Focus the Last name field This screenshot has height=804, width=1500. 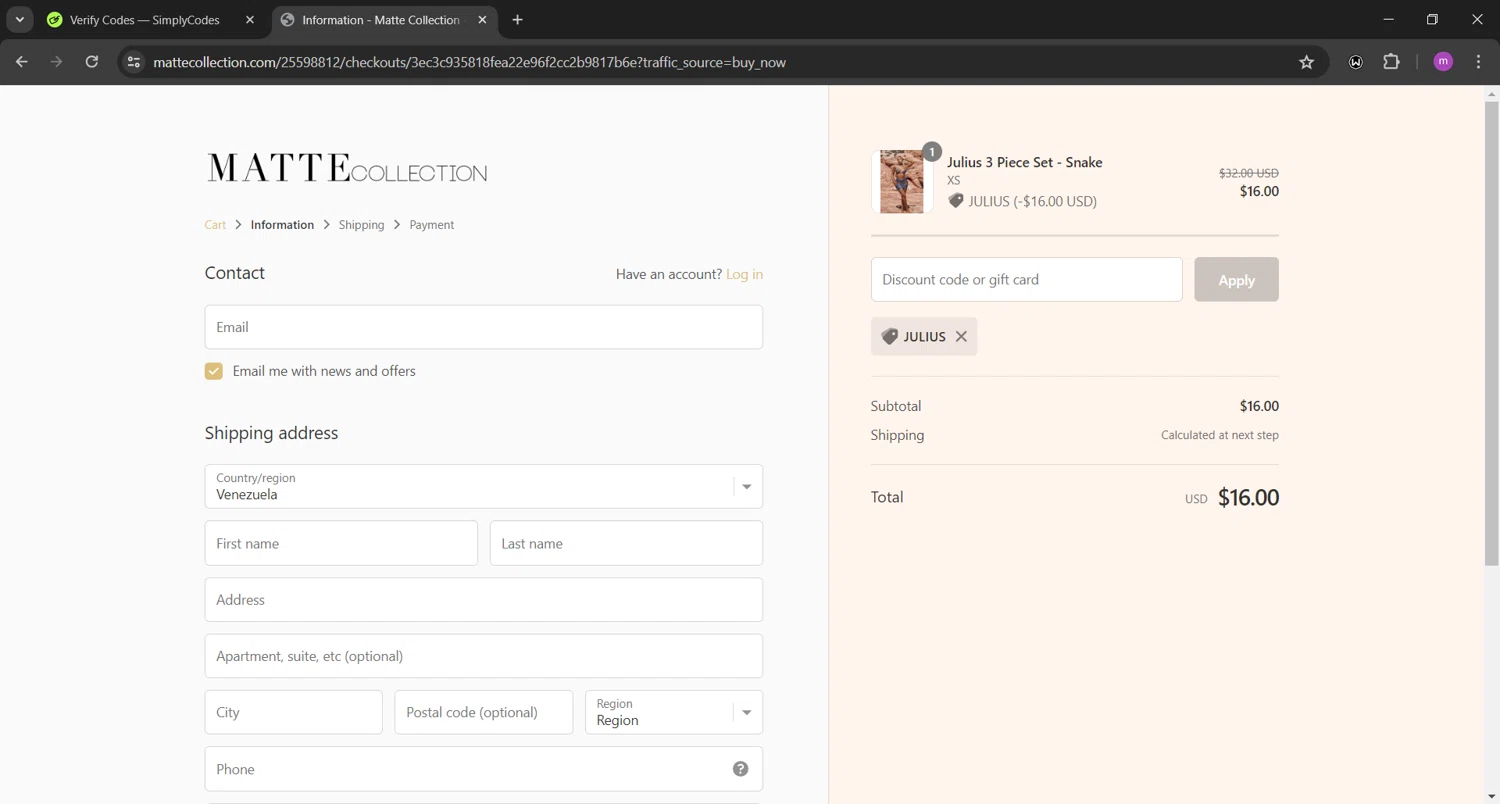(x=626, y=544)
